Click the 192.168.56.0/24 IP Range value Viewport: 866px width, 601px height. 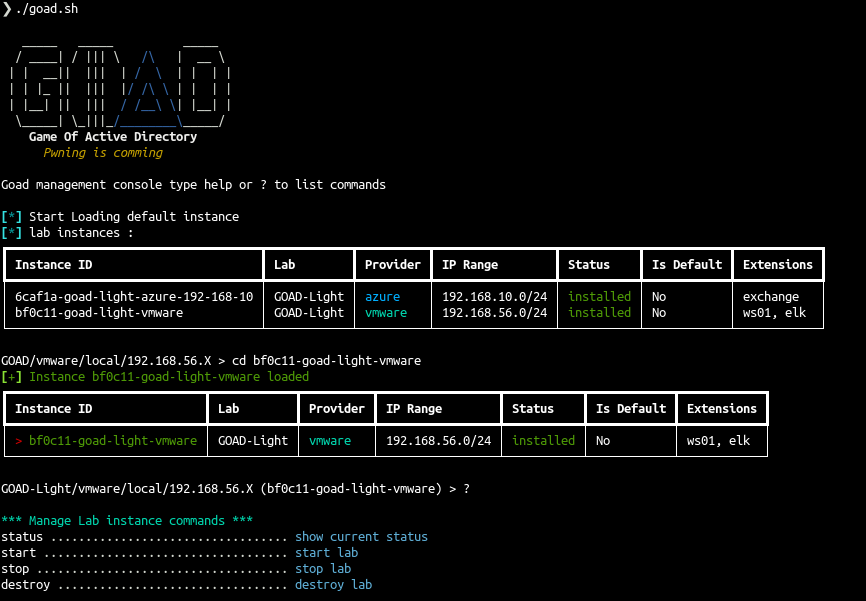pyautogui.click(x=437, y=440)
